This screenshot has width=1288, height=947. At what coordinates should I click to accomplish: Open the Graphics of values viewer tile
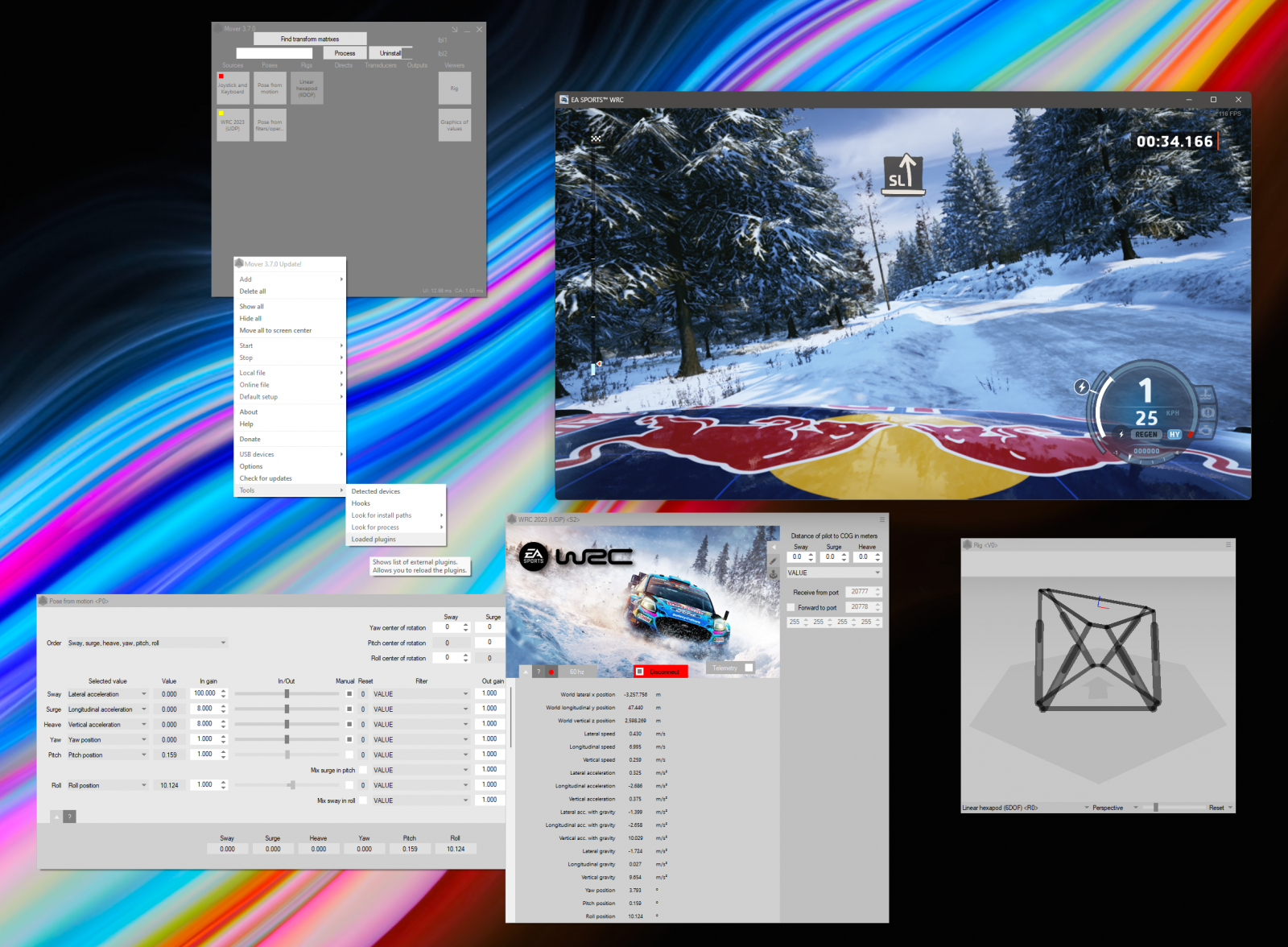coord(455,125)
